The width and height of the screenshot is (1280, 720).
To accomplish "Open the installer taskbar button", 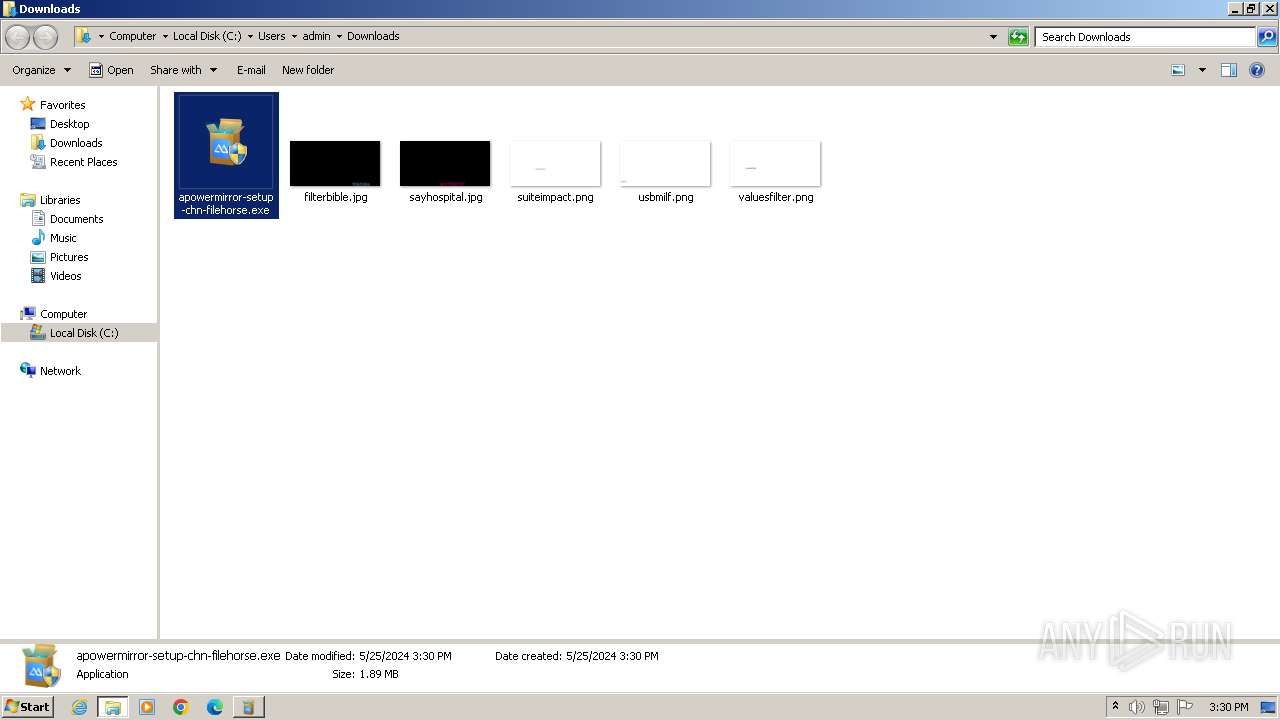I will tap(248, 707).
